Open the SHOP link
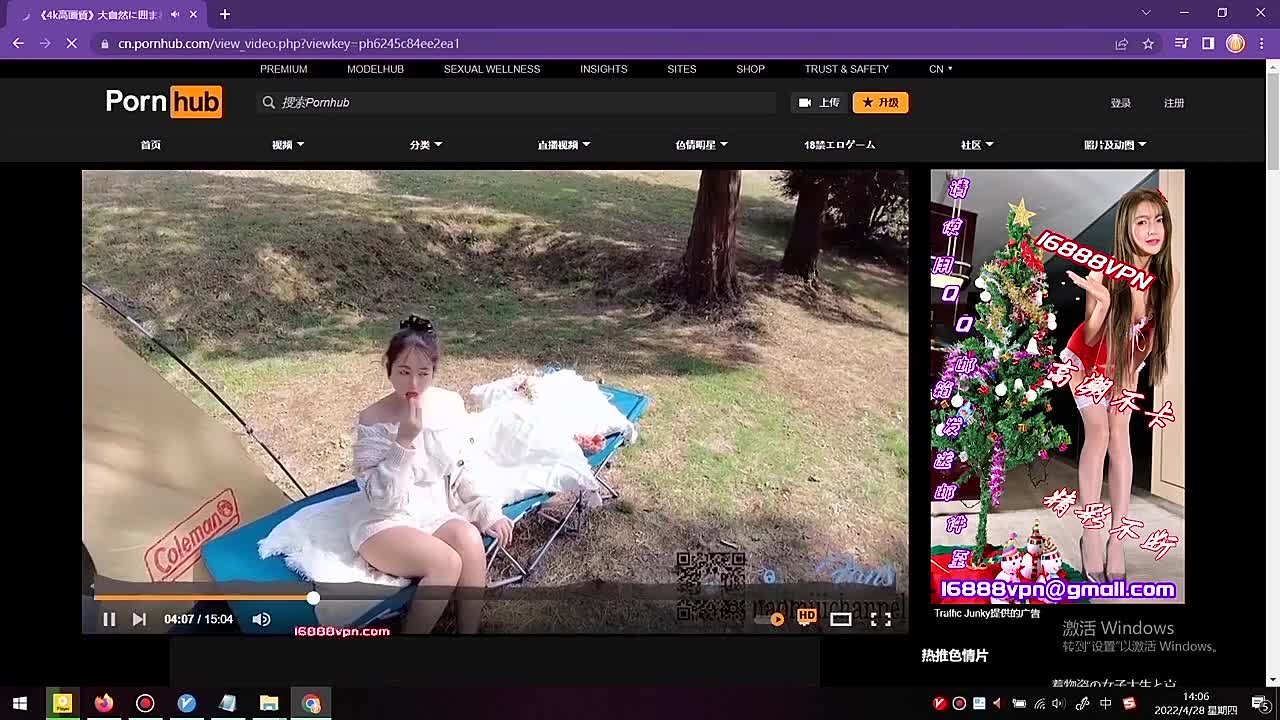Screen dimensions: 1280x720 pyautogui.click(x=750, y=69)
